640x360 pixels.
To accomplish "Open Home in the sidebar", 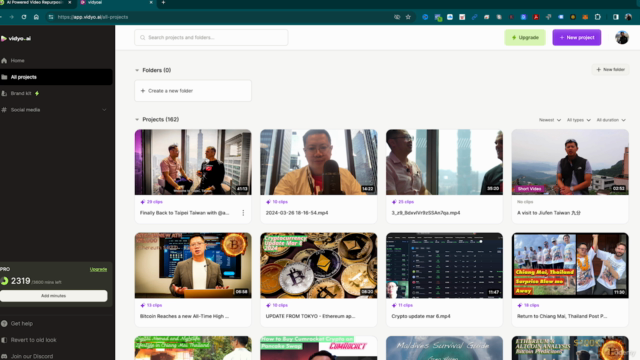I will 17,60.
